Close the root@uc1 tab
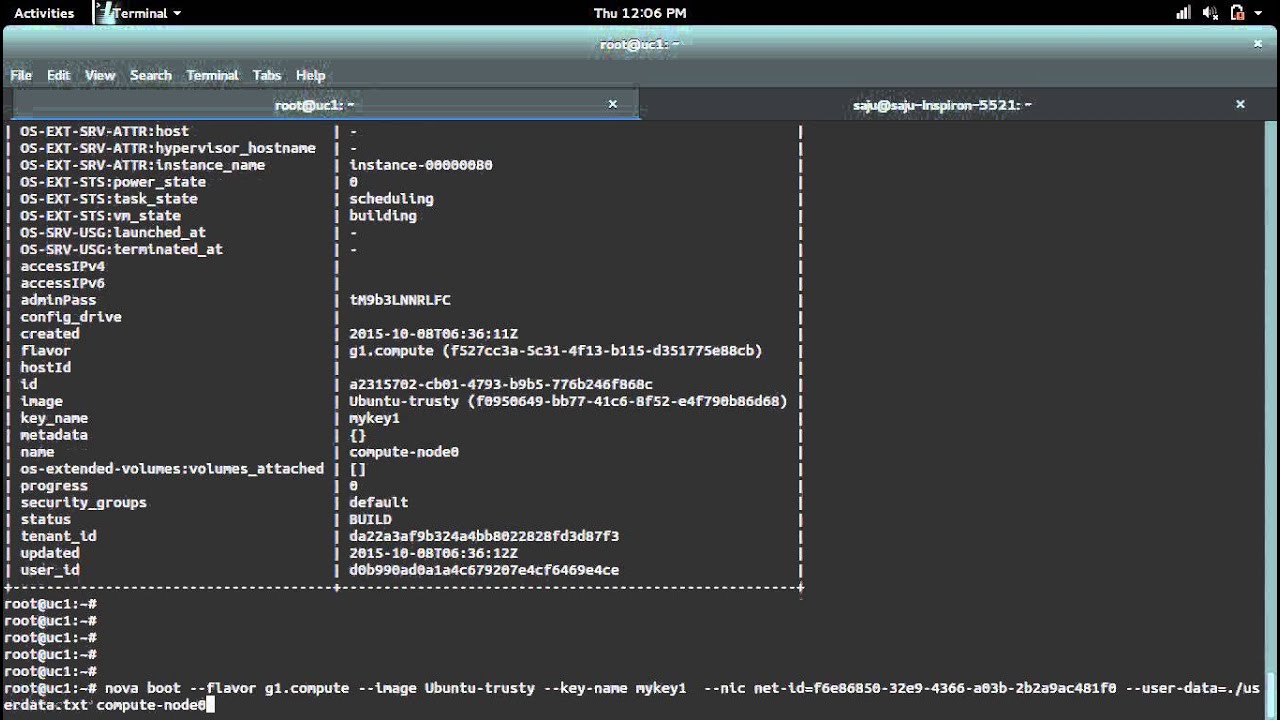1280x720 pixels. tap(612, 104)
